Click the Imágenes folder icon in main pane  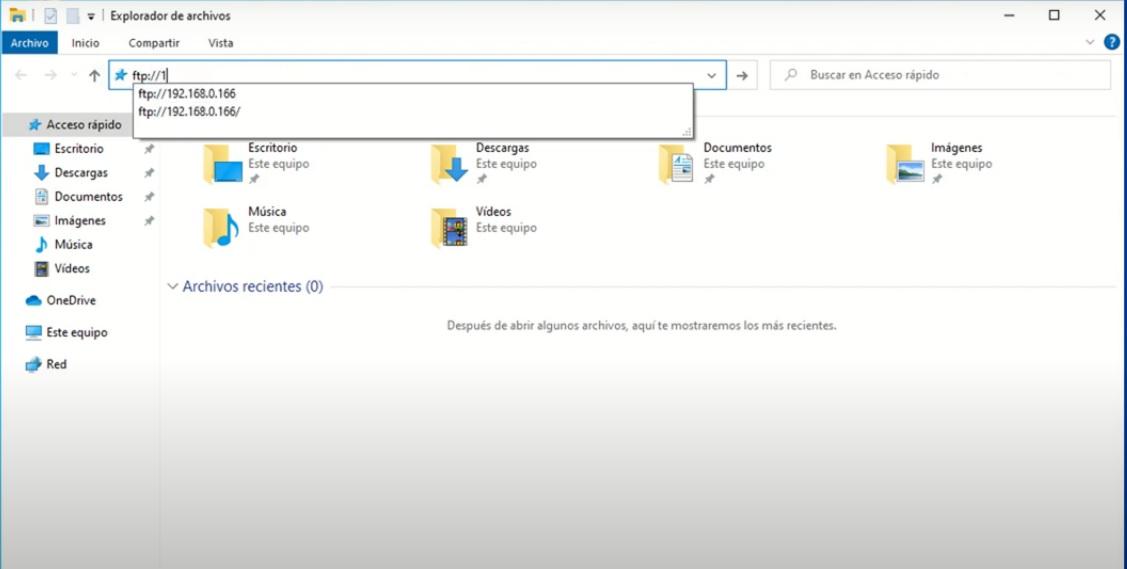click(906, 163)
